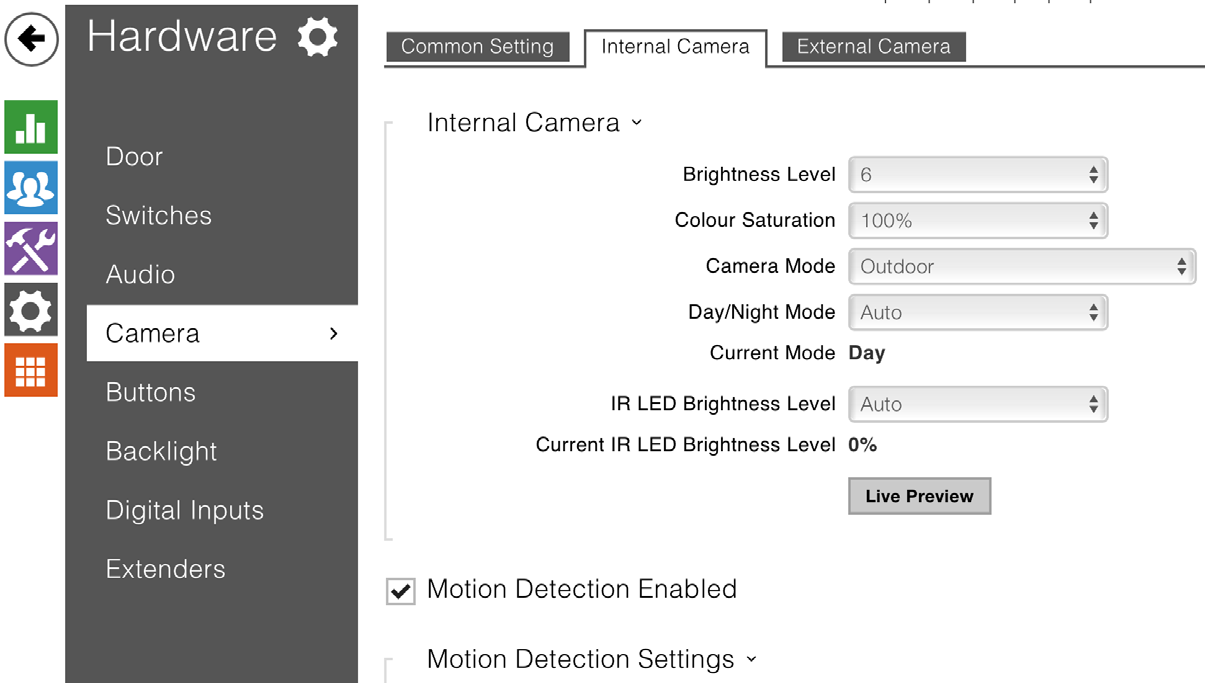The height and width of the screenshot is (683, 1205).
Task: Open the IR LED Brightness Level dropdown
Action: 977,405
